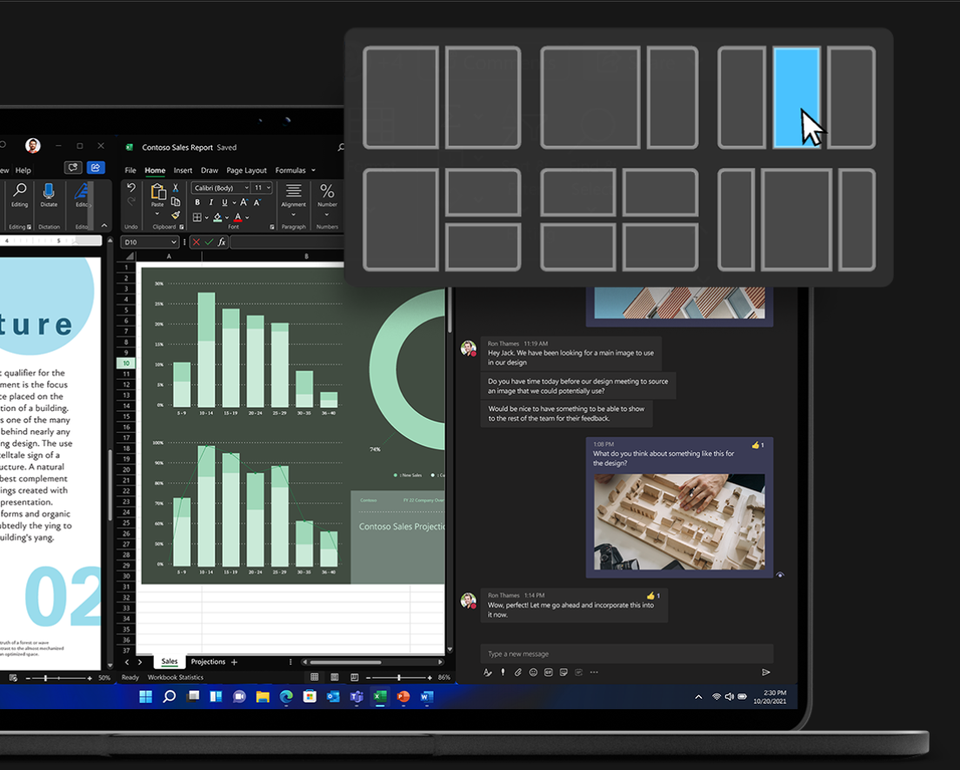Open the Insert ribbon tab in Excel
This screenshot has width=960, height=770.
tap(182, 170)
